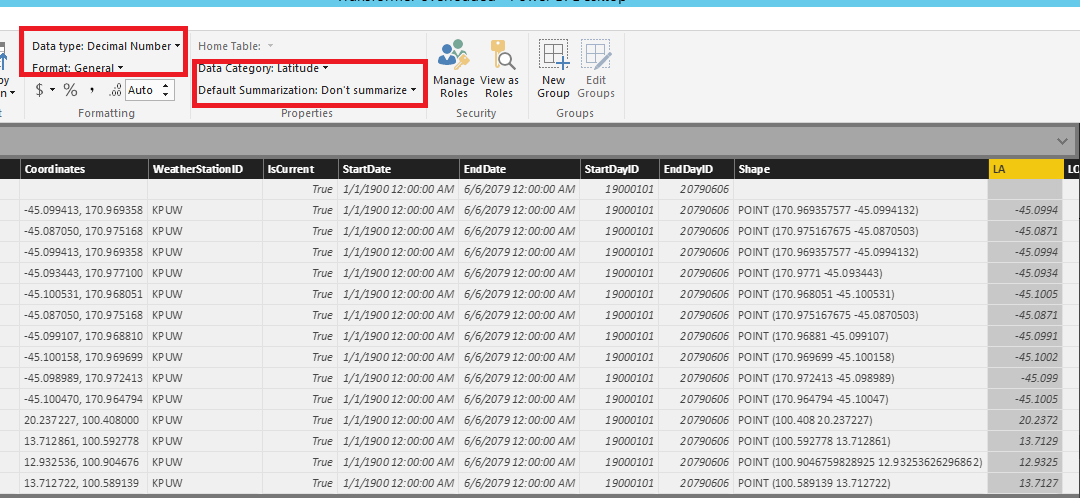Click Shape cell POINT (170.96881 -45.099107)
This screenshot has width=1080, height=498.
[861, 336]
